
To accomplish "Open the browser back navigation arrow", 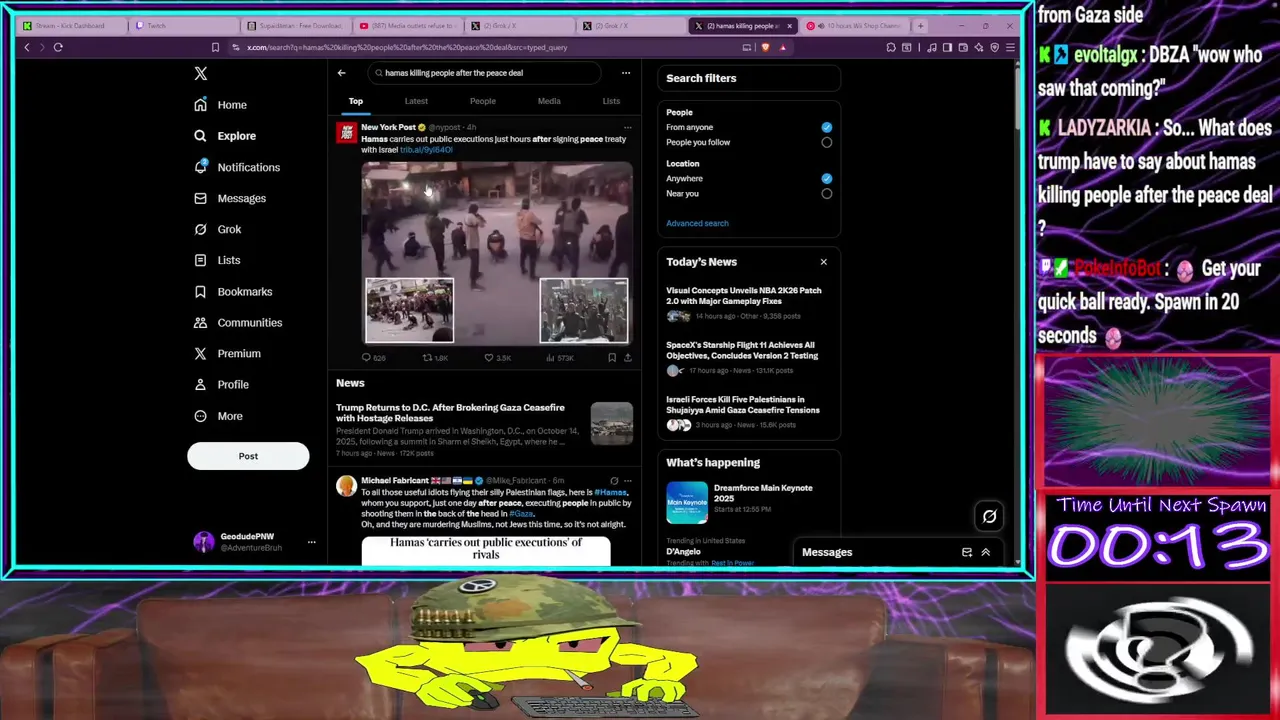I will 27,47.
